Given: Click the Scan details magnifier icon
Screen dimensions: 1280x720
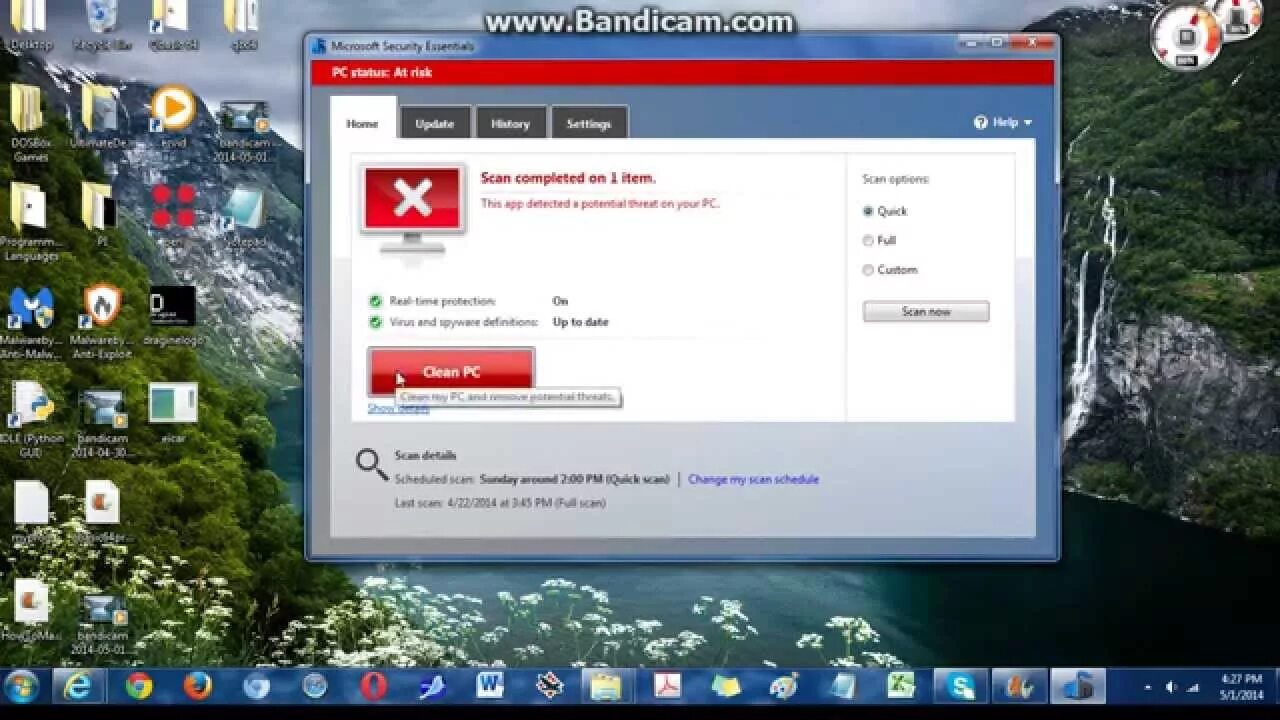Looking at the screenshot, I should (x=371, y=464).
